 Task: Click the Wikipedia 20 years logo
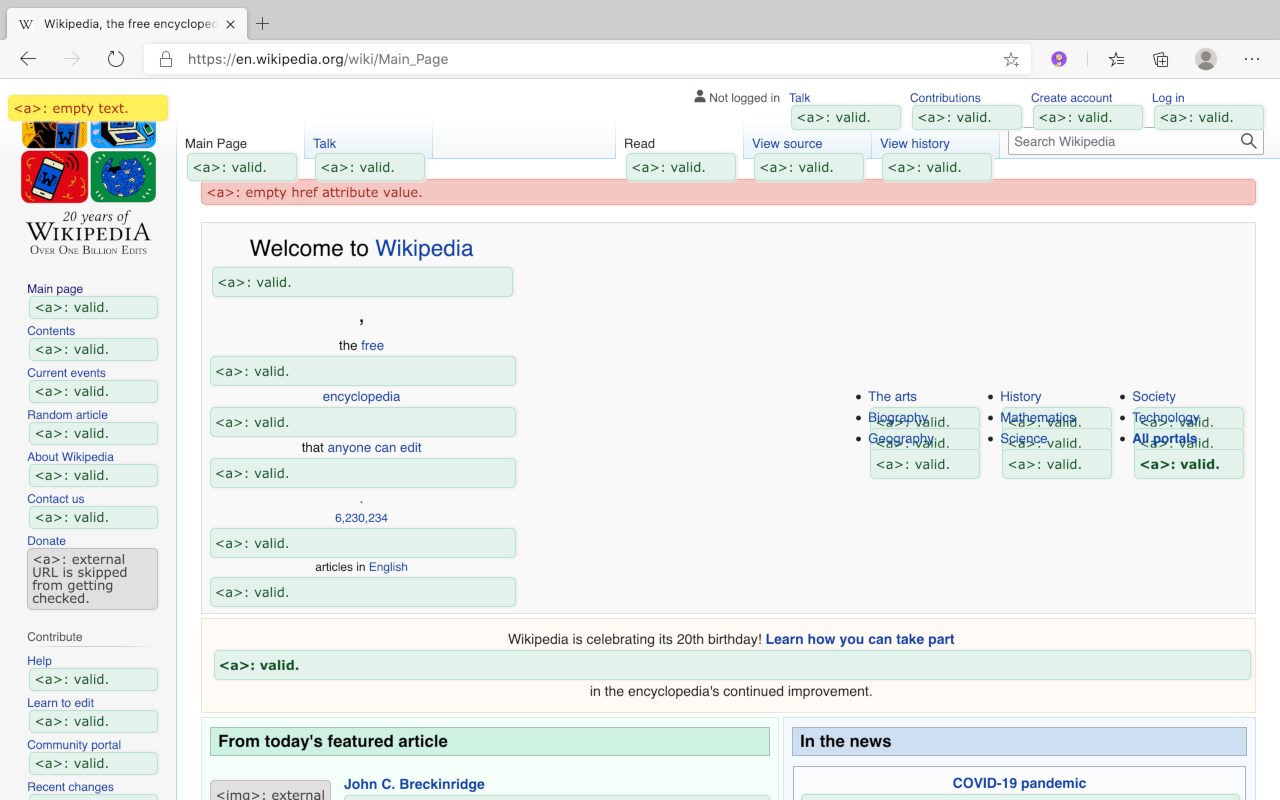(88, 188)
